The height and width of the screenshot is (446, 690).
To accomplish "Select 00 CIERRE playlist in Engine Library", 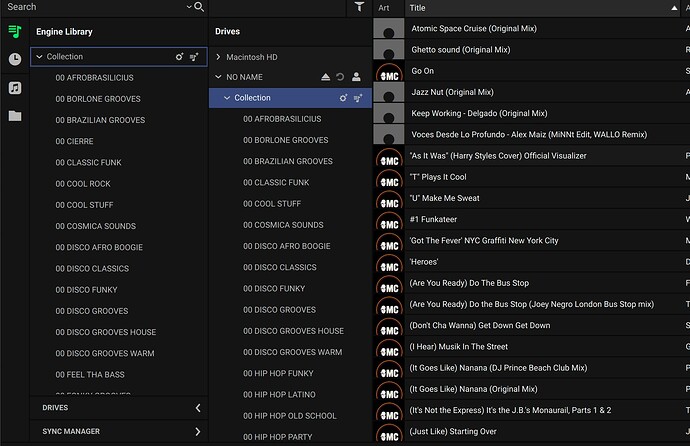I will click(x=74, y=141).
